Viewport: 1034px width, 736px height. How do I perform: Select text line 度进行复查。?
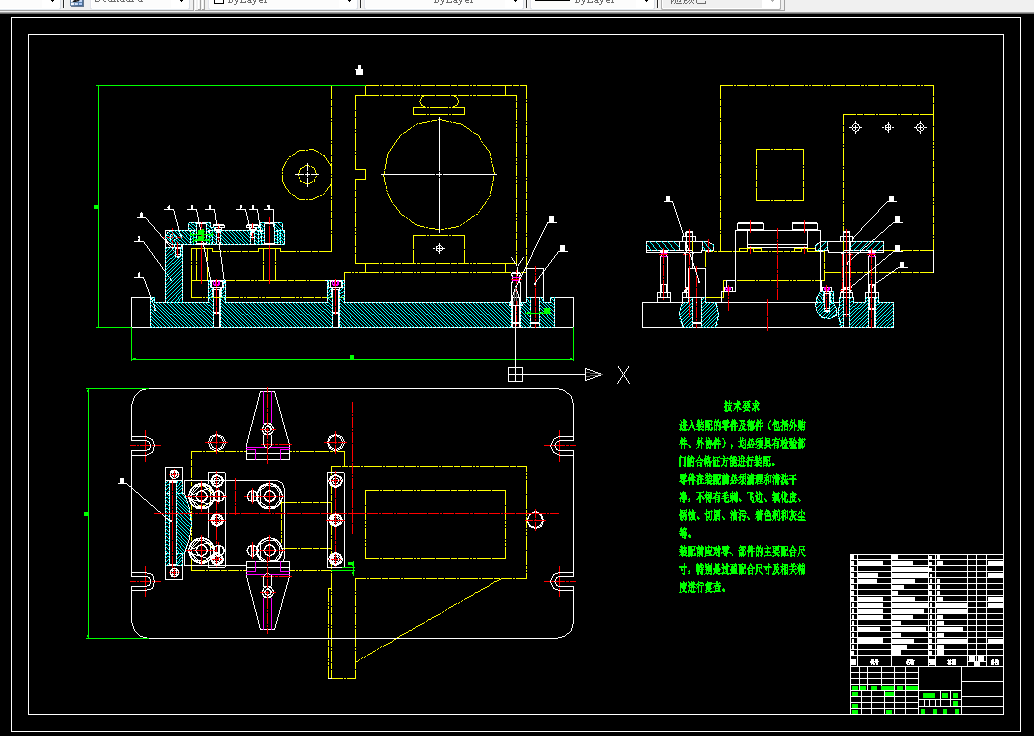pyautogui.click(x=703, y=587)
